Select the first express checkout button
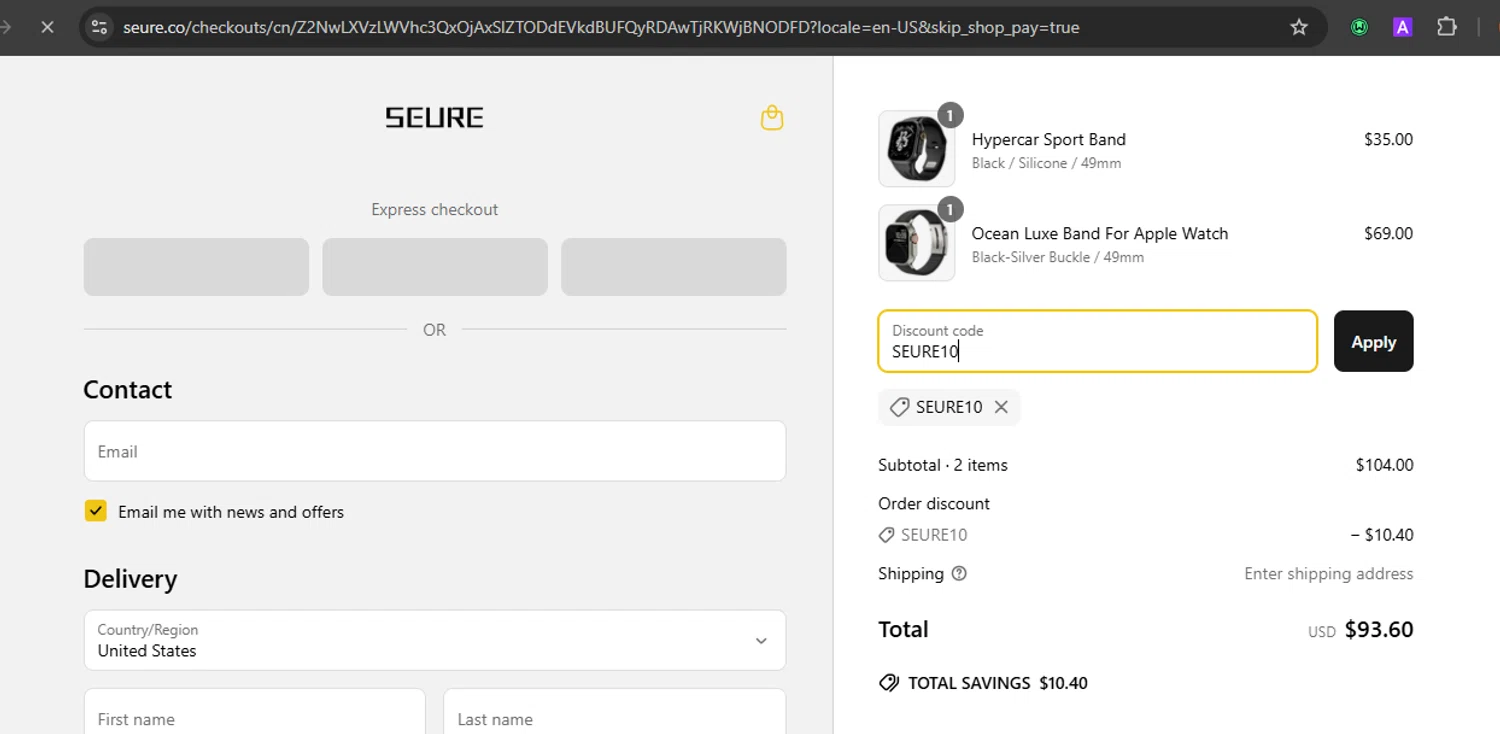The height and width of the screenshot is (734, 1500). tap(196, 267)
